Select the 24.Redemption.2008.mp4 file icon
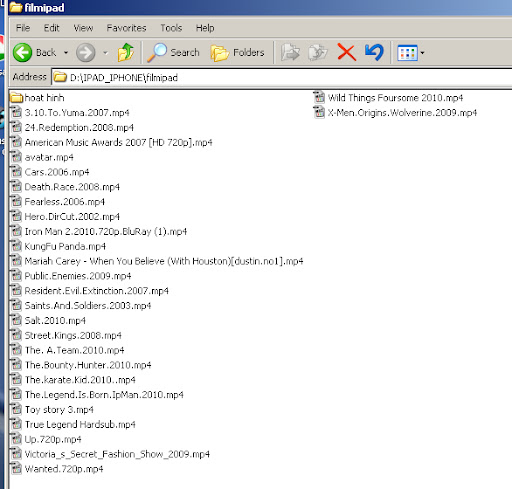 16,127
